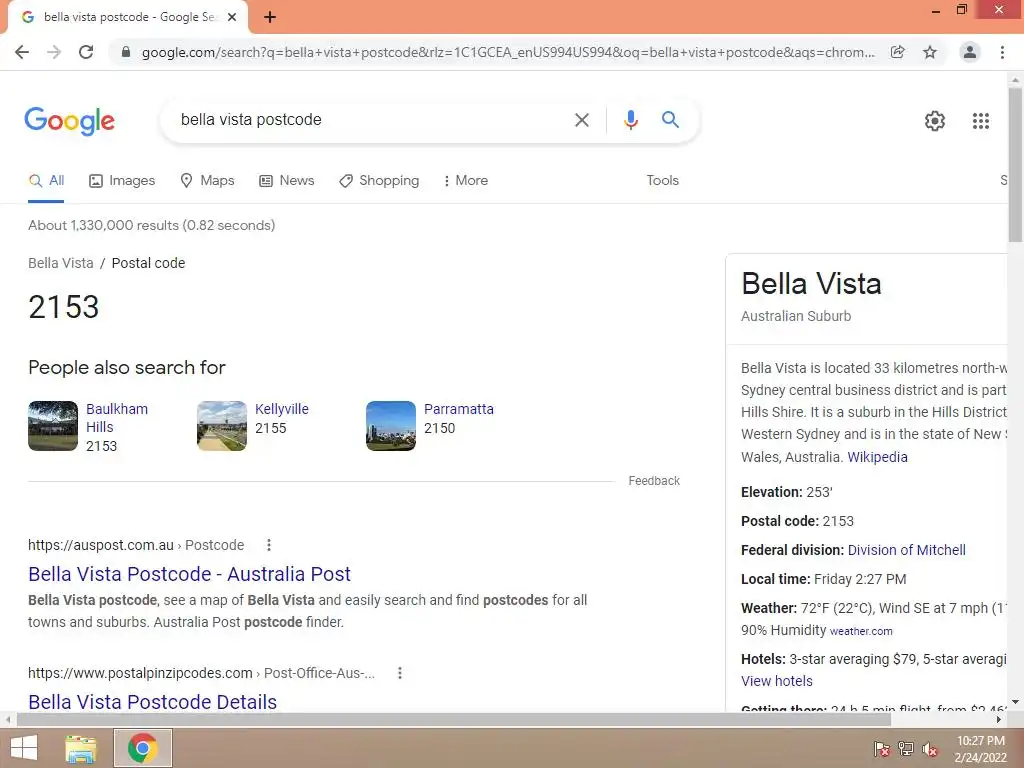Open options menu for auspost.com.au result
Viewport: 1024px width, 768px height.
pyautogui.click(x=268, y=545)
